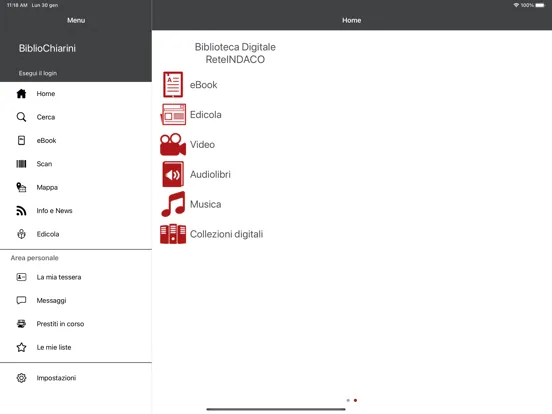This screenshot has width=552, height=414.
Task: Open the Impostazioni gear icon
Action: [21, 378]
